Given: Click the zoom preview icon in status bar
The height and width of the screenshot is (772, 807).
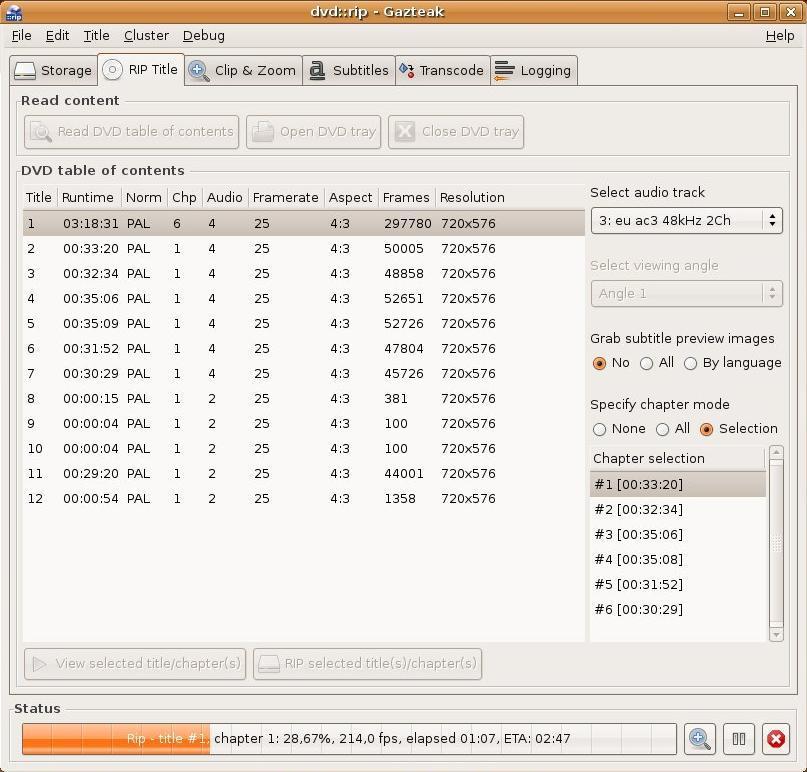Looking at the screenshot, I should pos(699,739).
